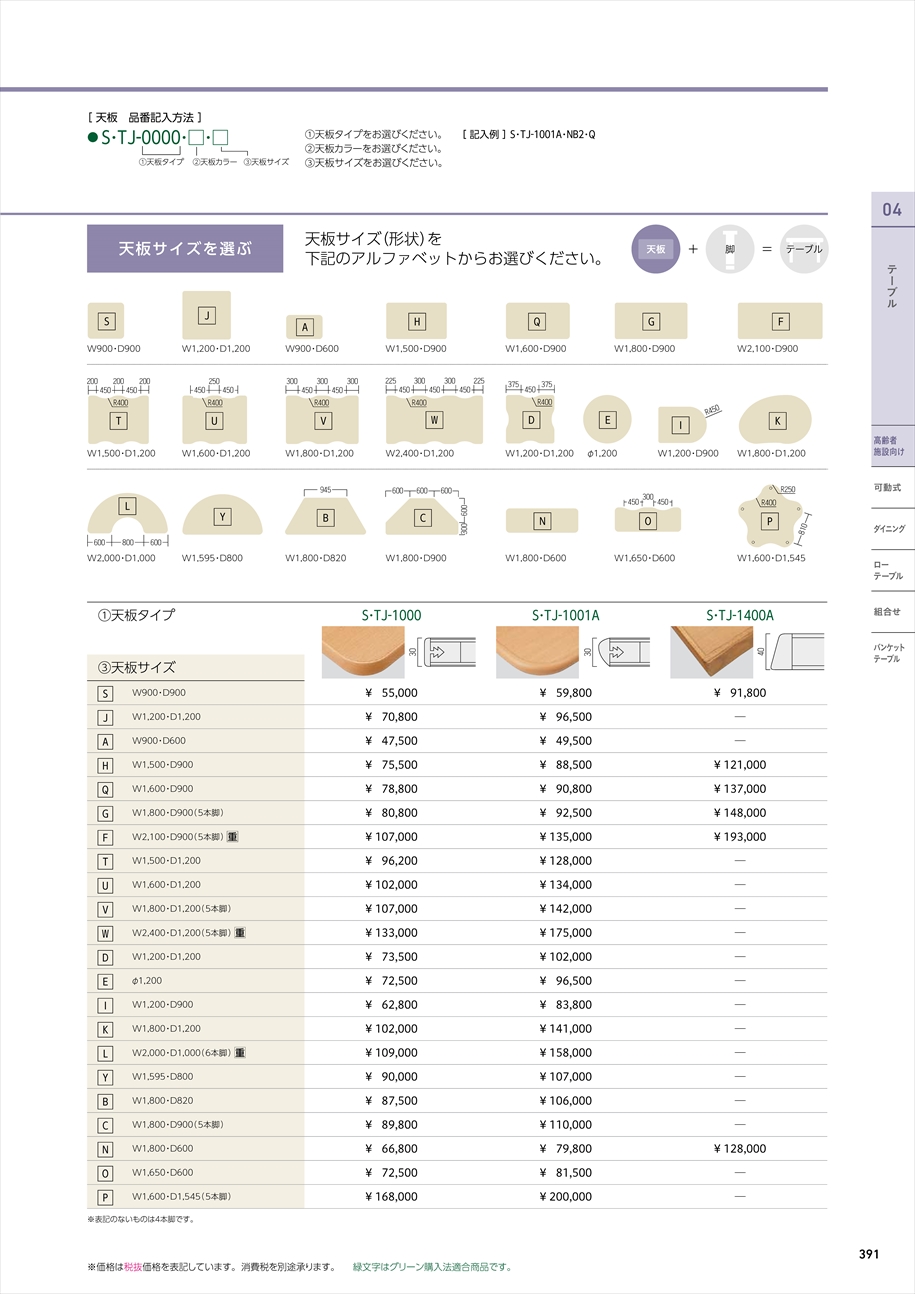Click page number 391

[x=869, y=1254]
